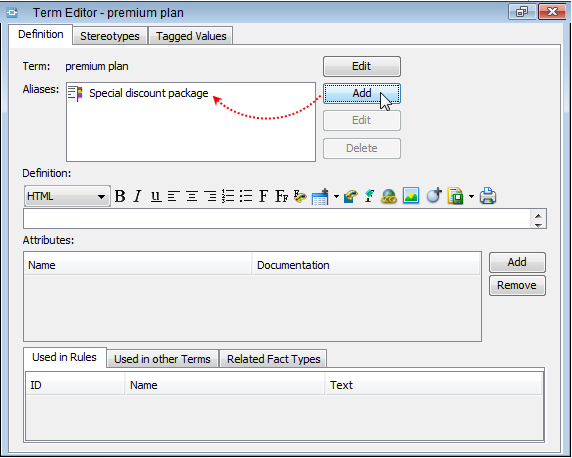Click the Add button beside Attributes

(x=517, y=262)
